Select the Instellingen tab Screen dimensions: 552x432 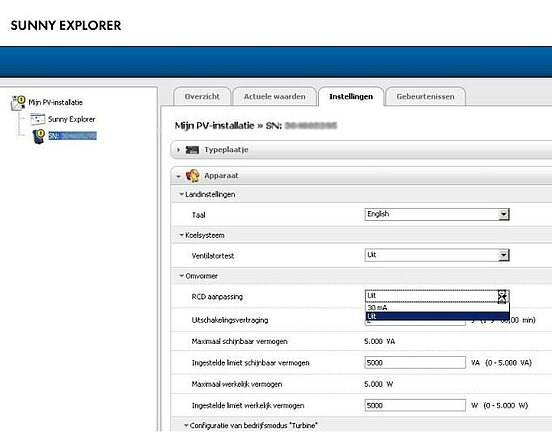point(351,96)
